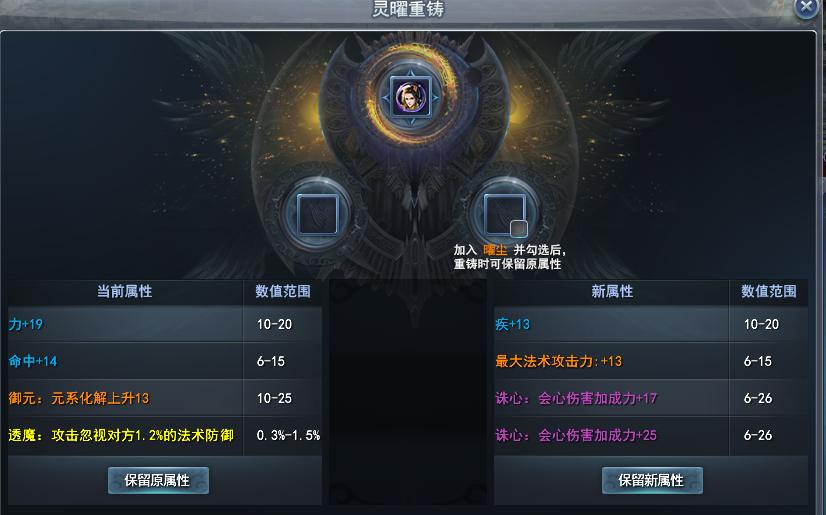Click the character portrait icon in center ring
826x515 pixels.
point(410,97)
